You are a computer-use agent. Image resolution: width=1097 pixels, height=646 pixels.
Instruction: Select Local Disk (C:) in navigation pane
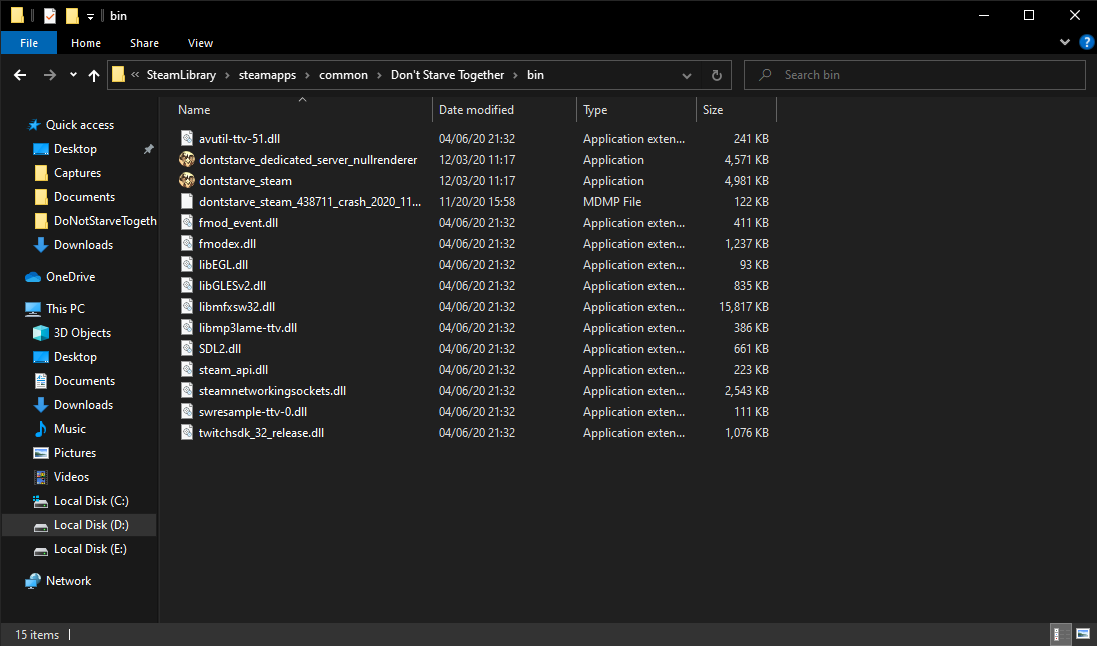pyautogui.click(x=90, y=501)
